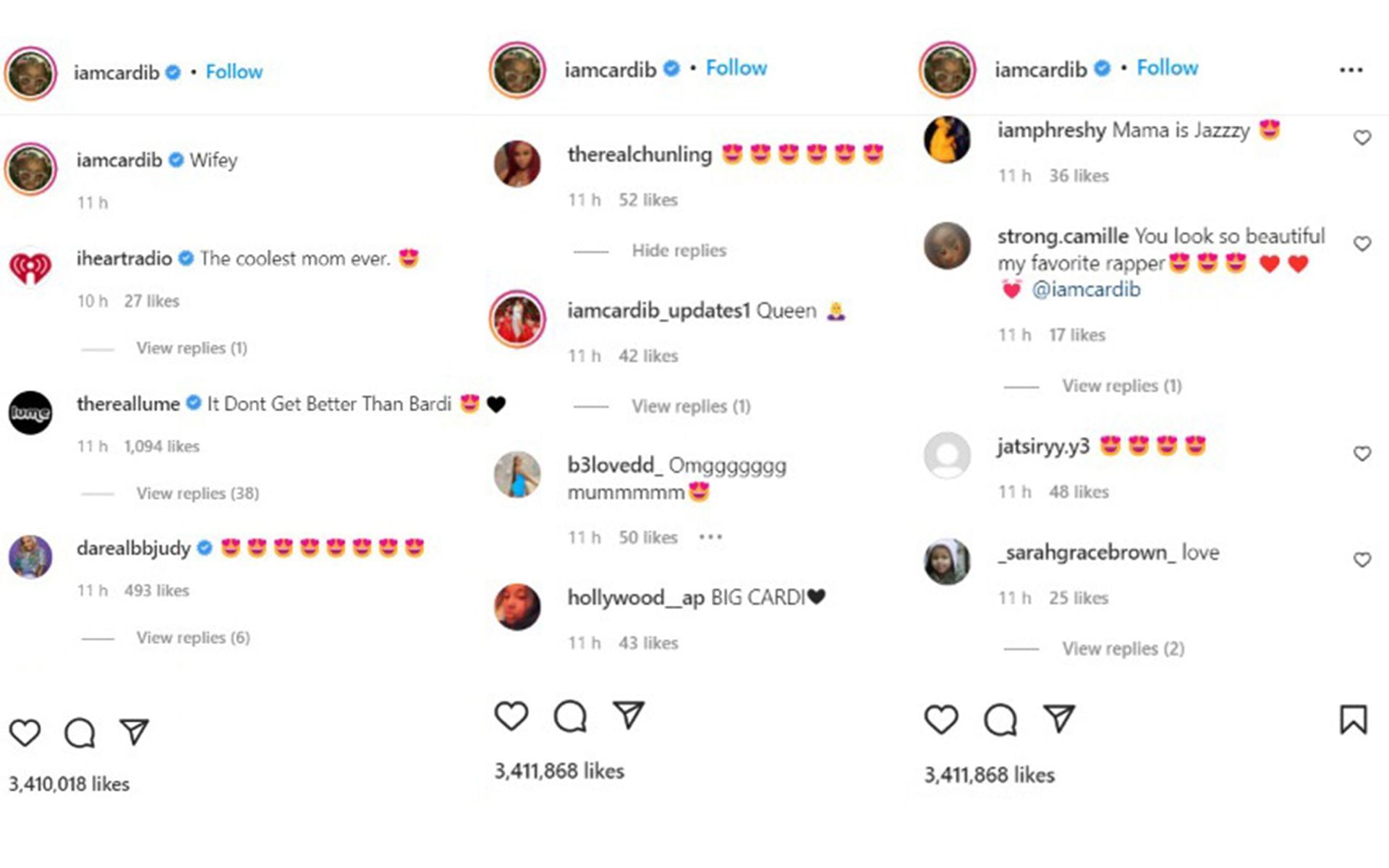Save post with the bookmark icon
The image size is (1389, 868).
point(1353,720)
